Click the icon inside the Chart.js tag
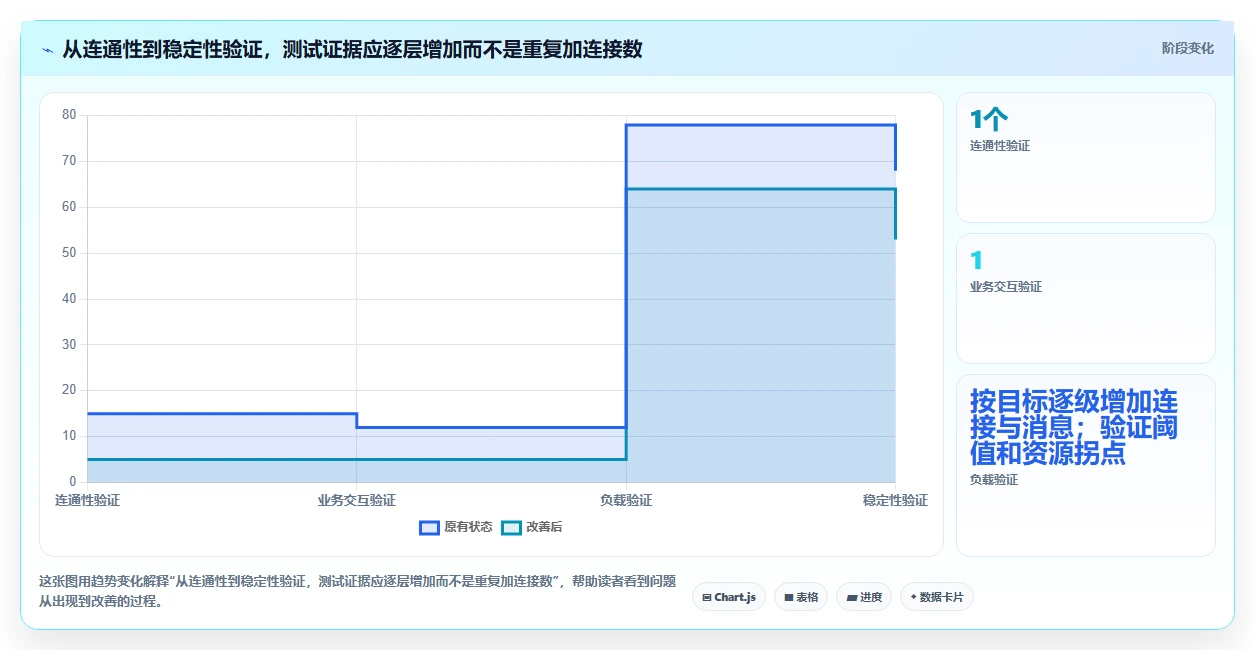The width and height of the screenshot is (1255, 650). pos(707,597)
